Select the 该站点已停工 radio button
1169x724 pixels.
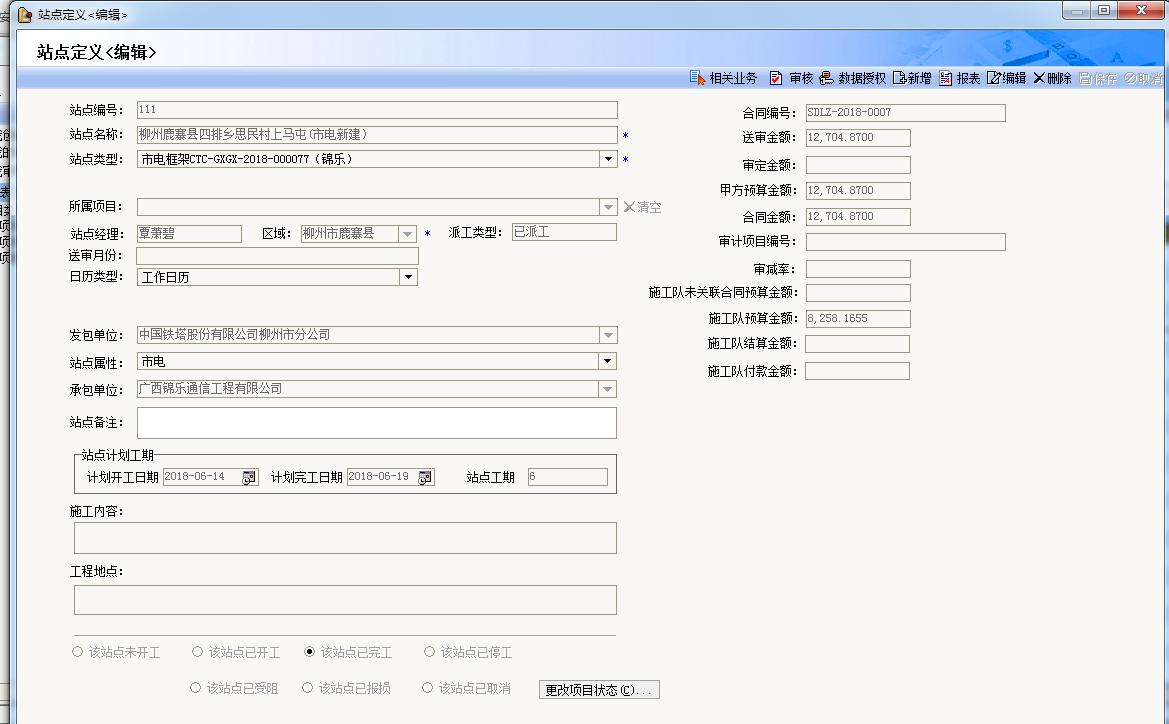[x=430, y=652]
